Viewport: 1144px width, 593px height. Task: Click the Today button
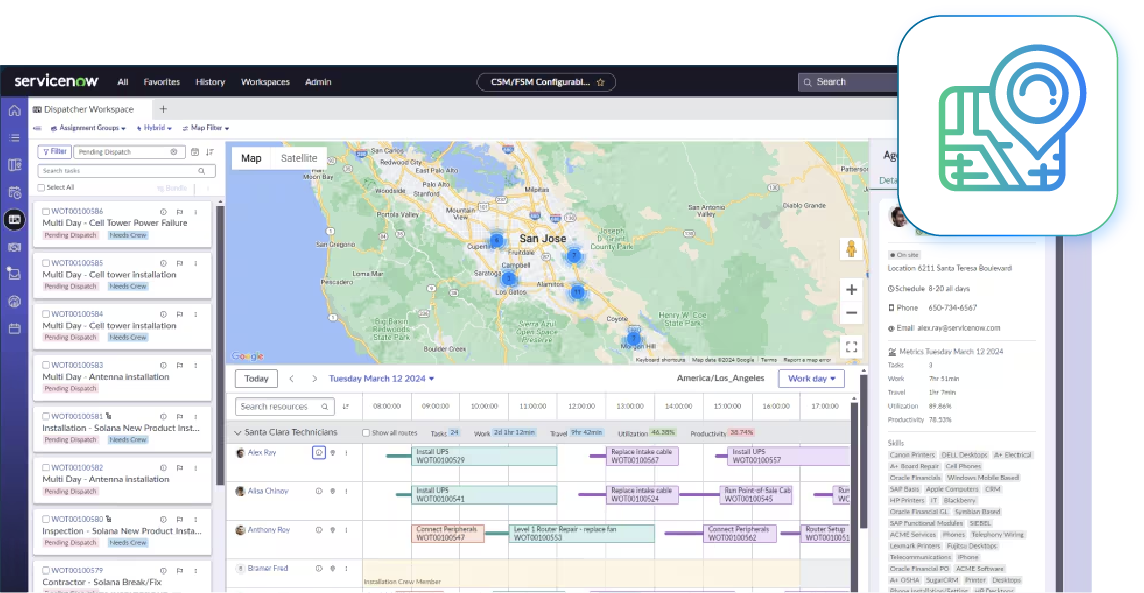[256, 379]
